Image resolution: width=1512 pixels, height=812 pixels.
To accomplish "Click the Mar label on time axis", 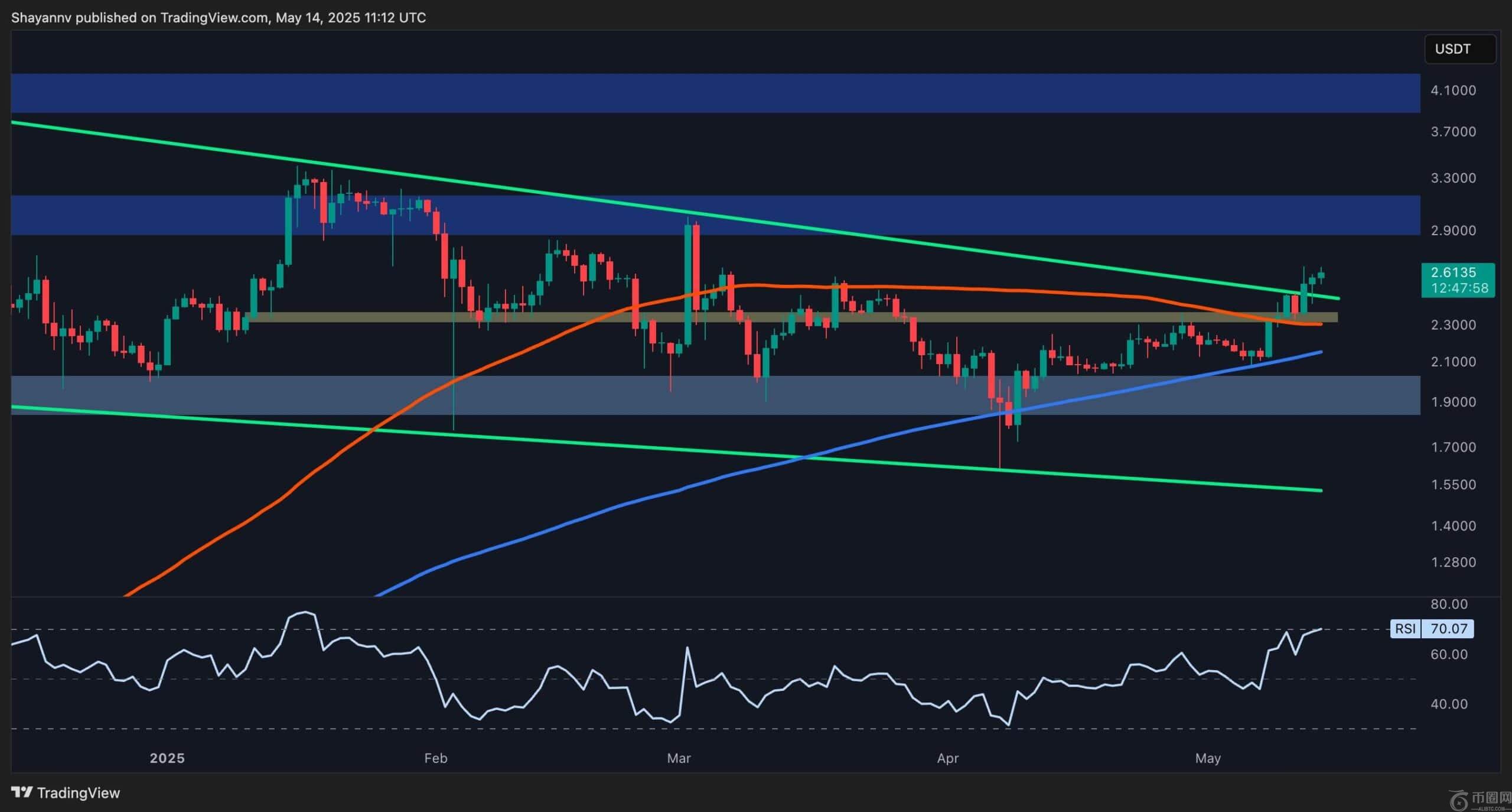I will pos(679,758).
